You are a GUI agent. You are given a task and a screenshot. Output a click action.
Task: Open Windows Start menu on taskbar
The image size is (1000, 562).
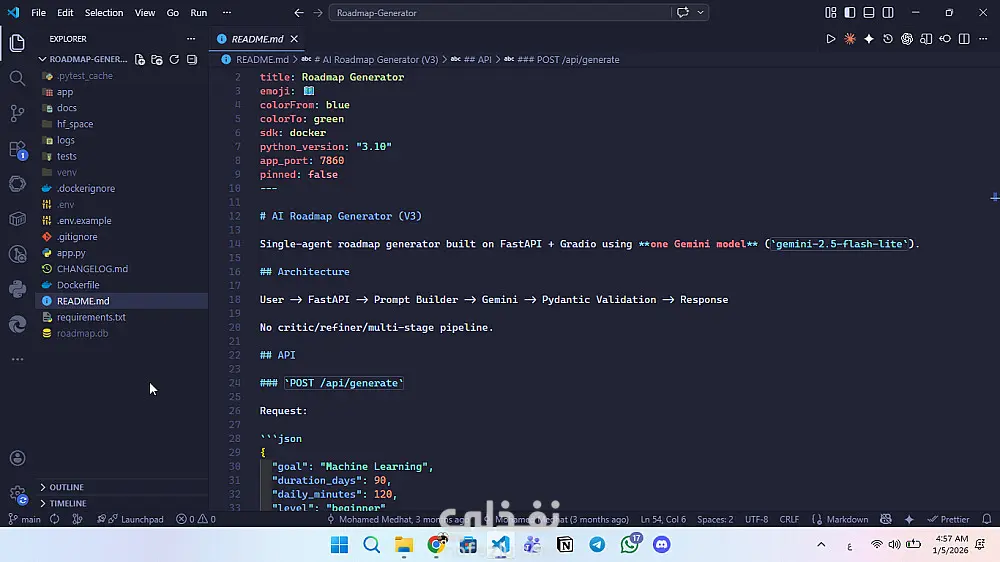(339, 545)
